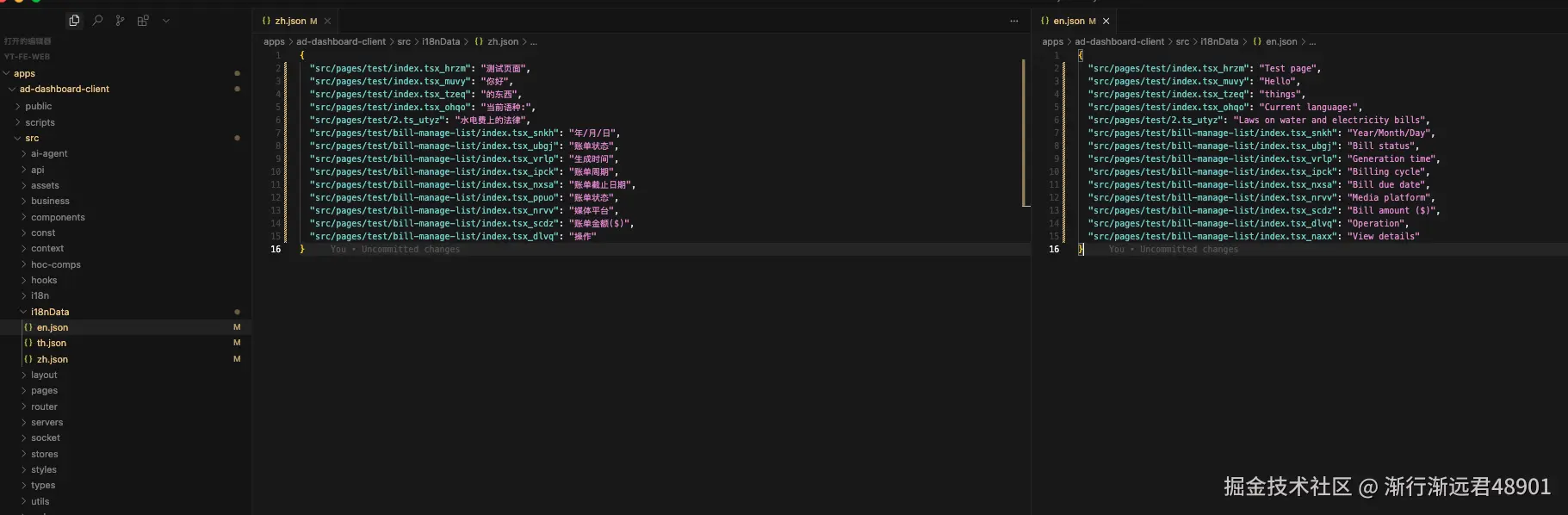1568x515 pixels.
Task: Show additional views dropdown chevron
Action: tap(166, 21)
